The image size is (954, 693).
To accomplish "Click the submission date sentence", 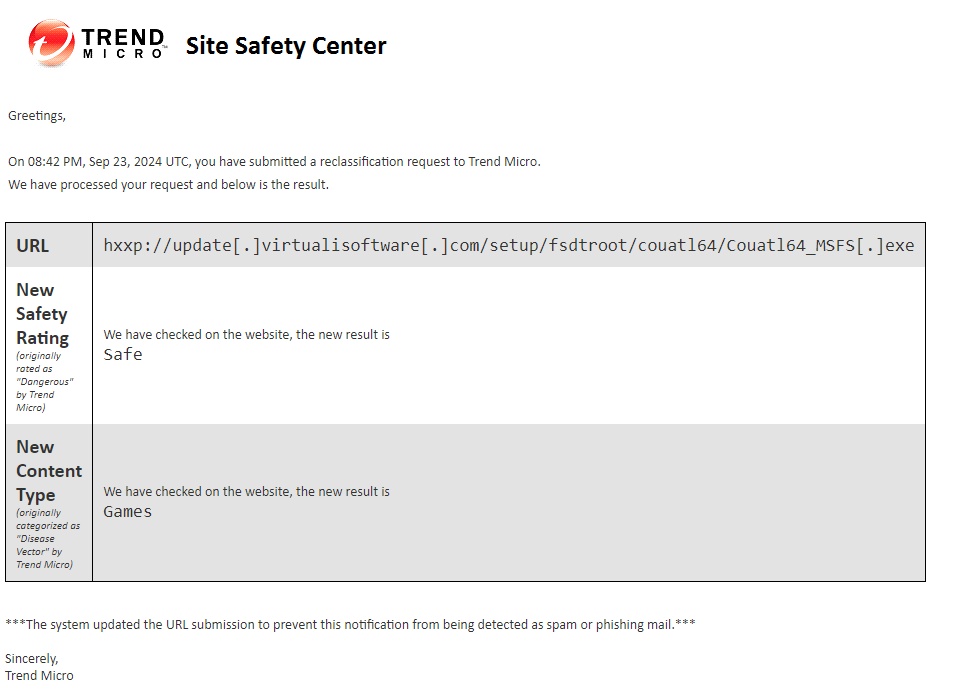I will pyautogui.click(x=274, y=162).
